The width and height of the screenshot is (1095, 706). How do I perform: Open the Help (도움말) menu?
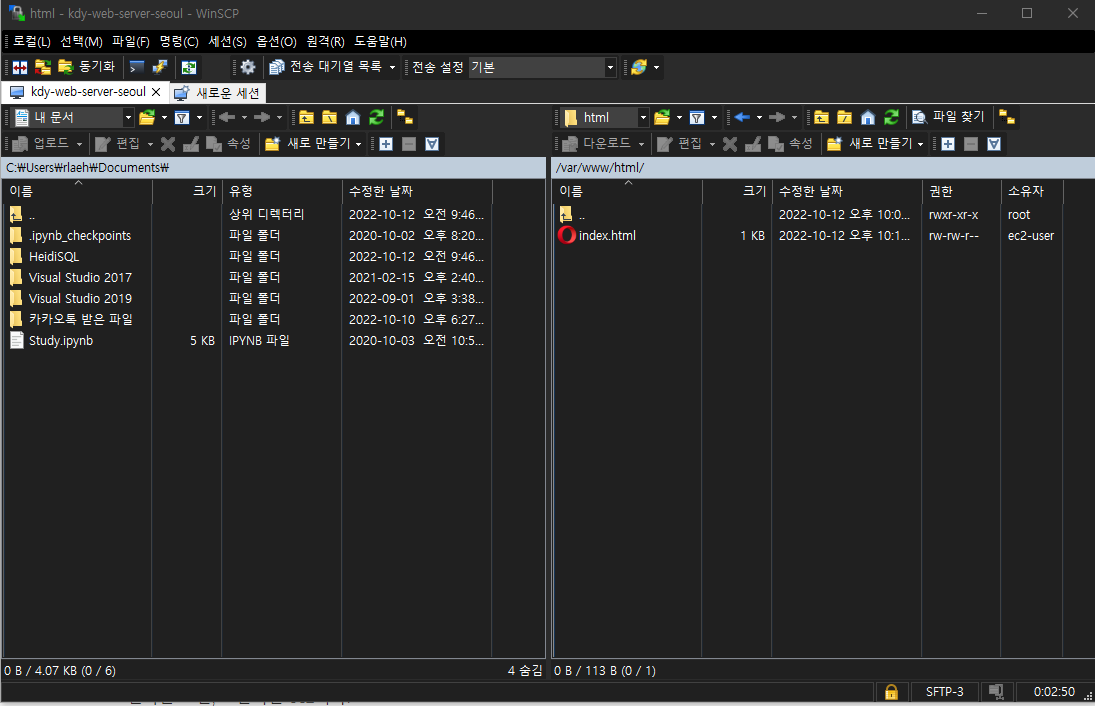coord(380,42)
